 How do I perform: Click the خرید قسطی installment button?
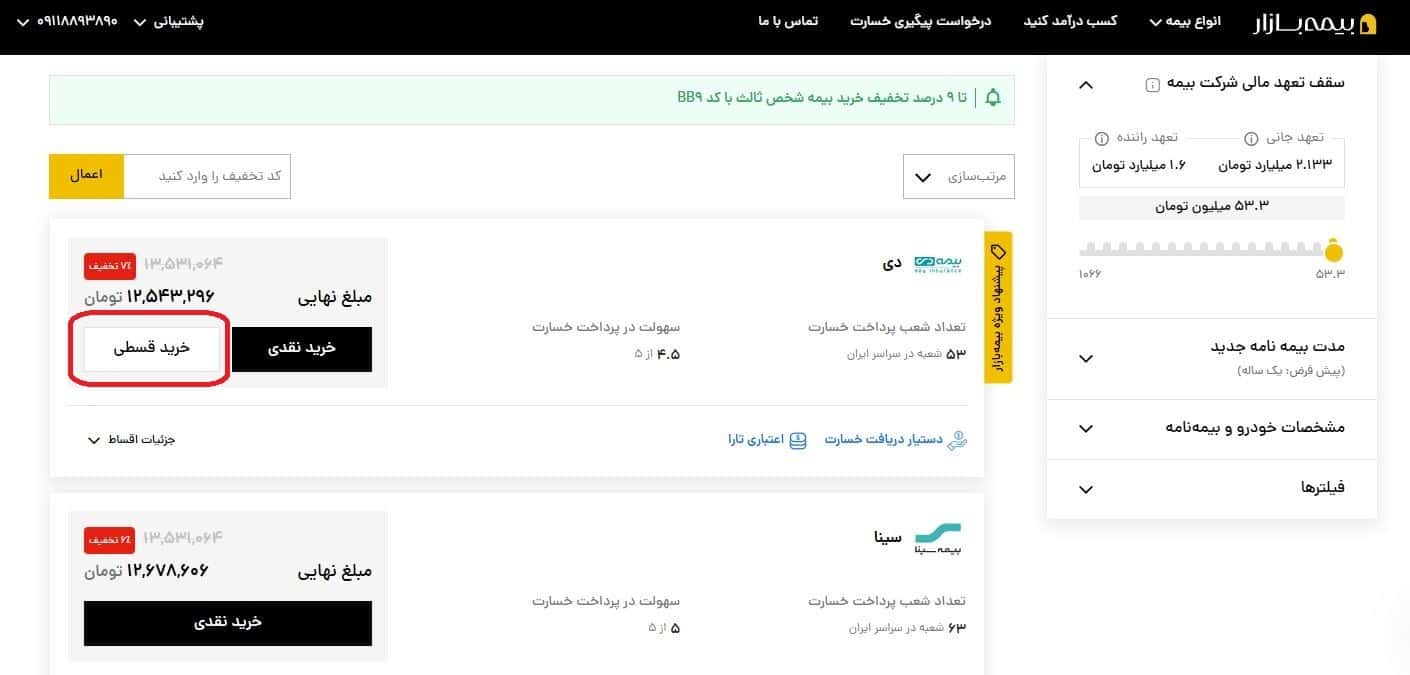click(x=150, y=349)
